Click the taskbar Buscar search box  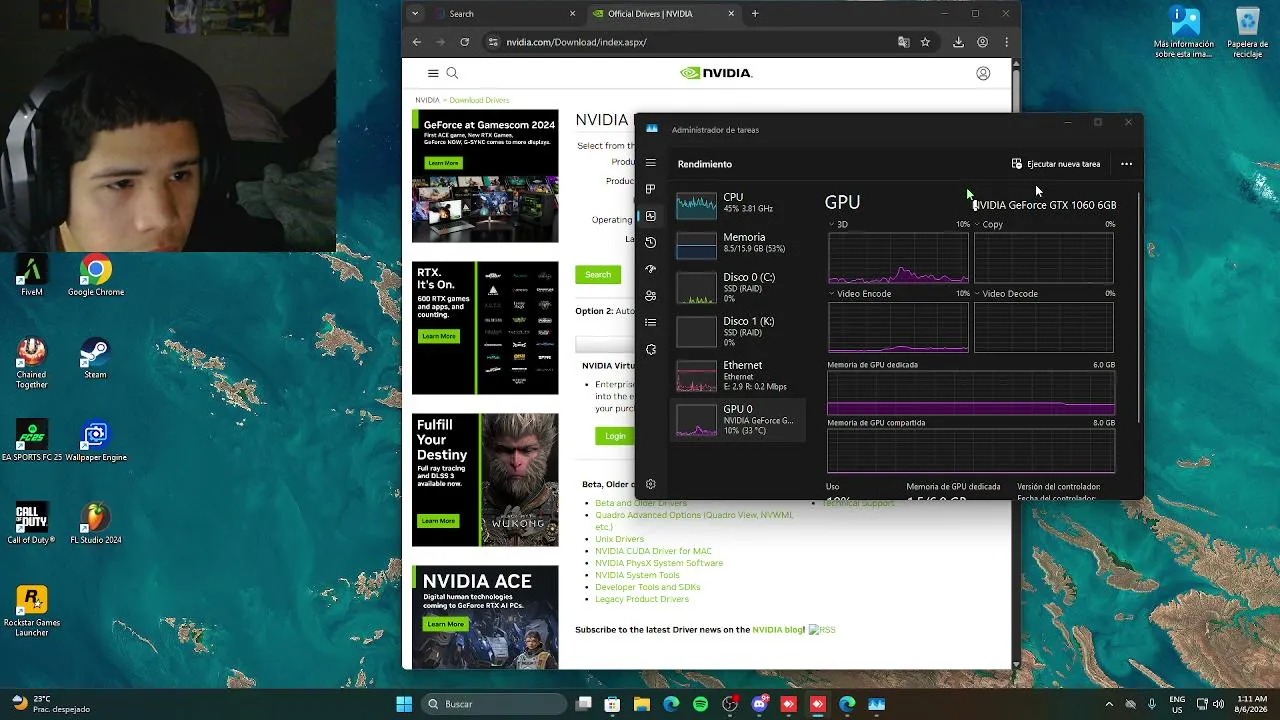point(492,704)
